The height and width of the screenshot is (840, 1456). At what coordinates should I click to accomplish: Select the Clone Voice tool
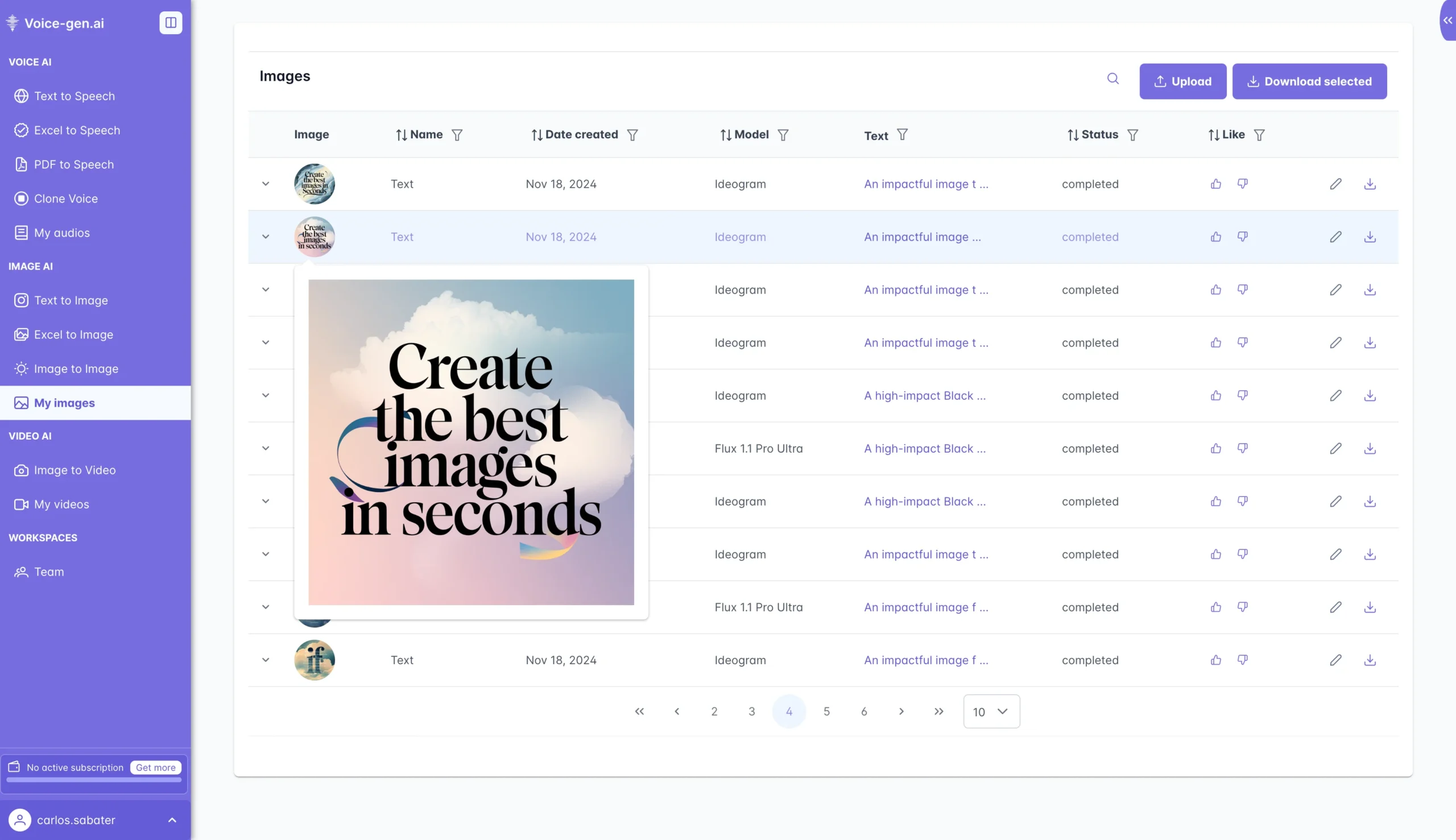point(65,198)
